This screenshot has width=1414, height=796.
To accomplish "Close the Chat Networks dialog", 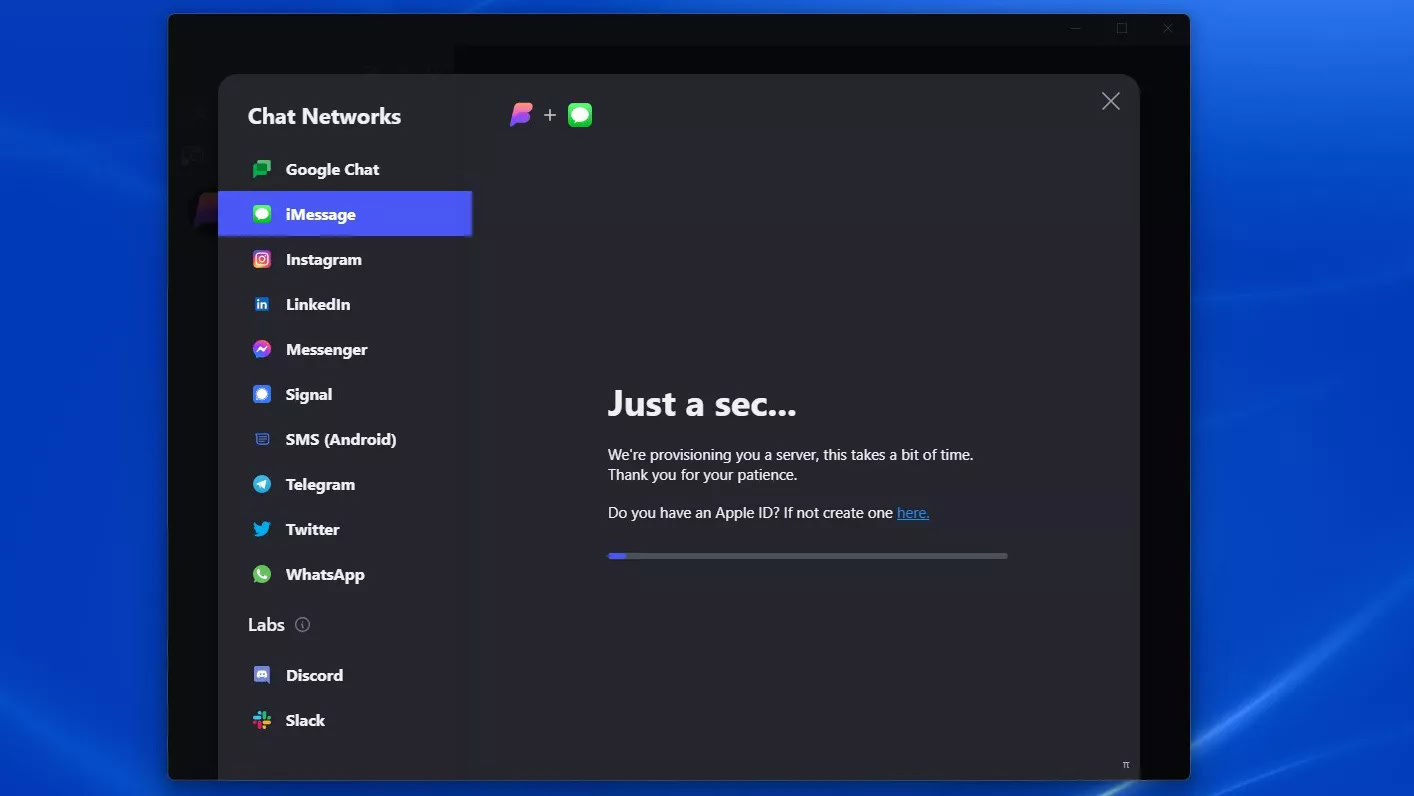I will pyautogui.click(x=1110, y=101).
